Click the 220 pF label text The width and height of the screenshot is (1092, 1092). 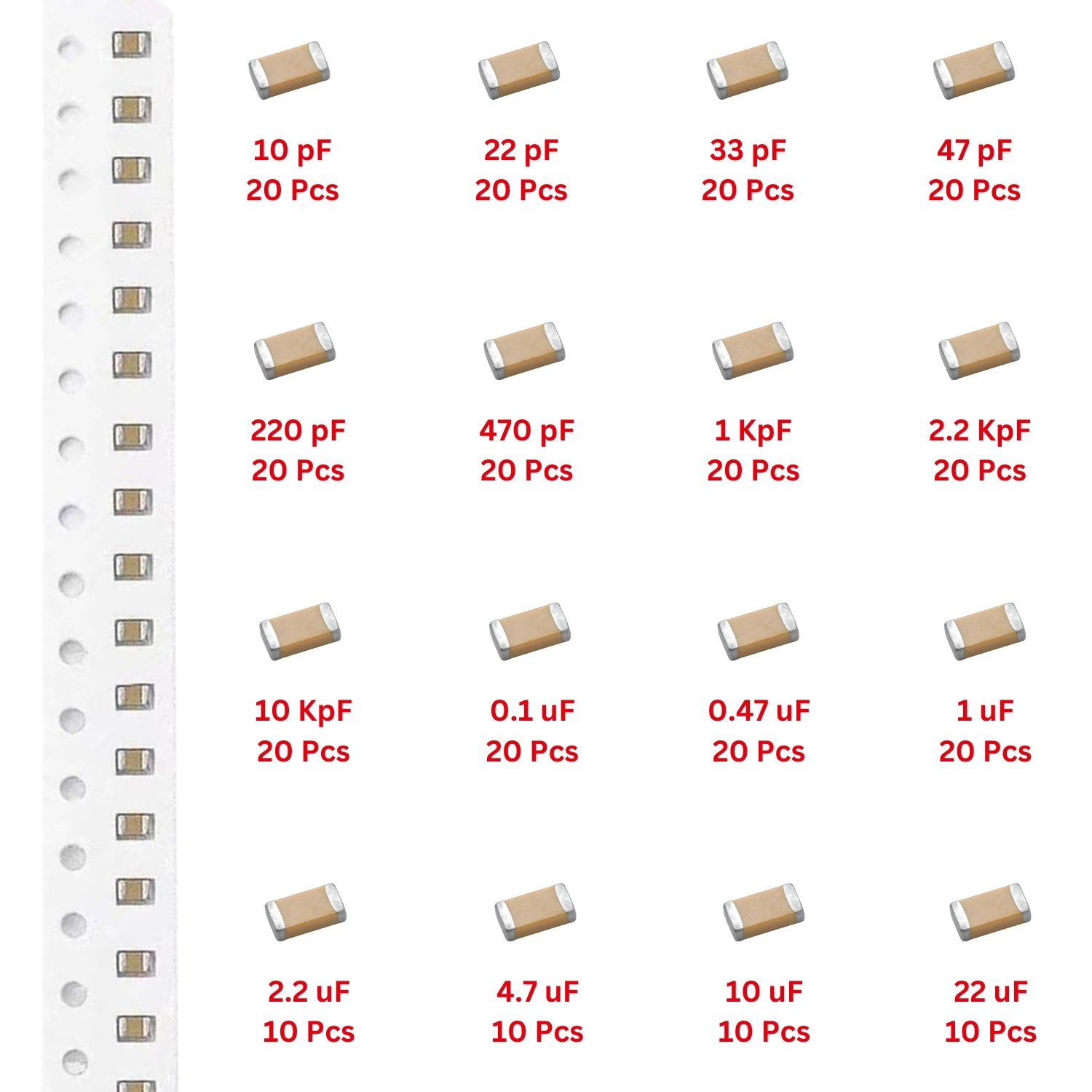[298, 431]
